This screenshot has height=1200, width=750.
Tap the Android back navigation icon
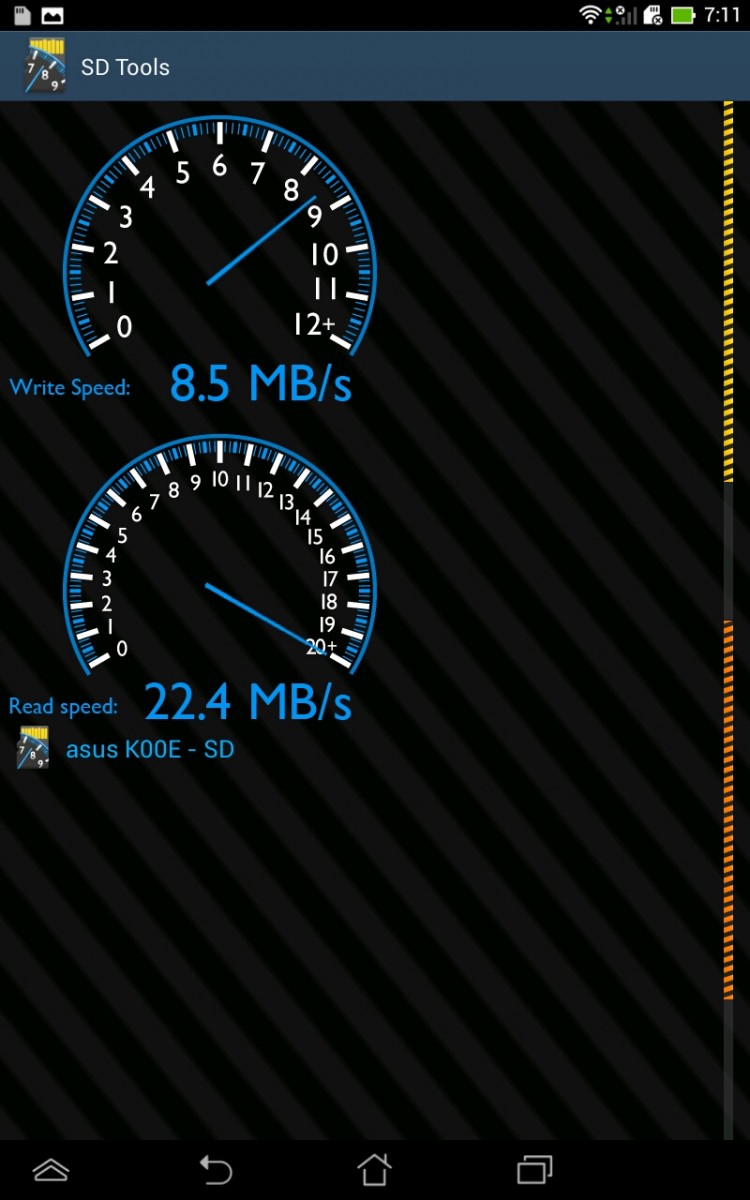(x=214, y=1169)
